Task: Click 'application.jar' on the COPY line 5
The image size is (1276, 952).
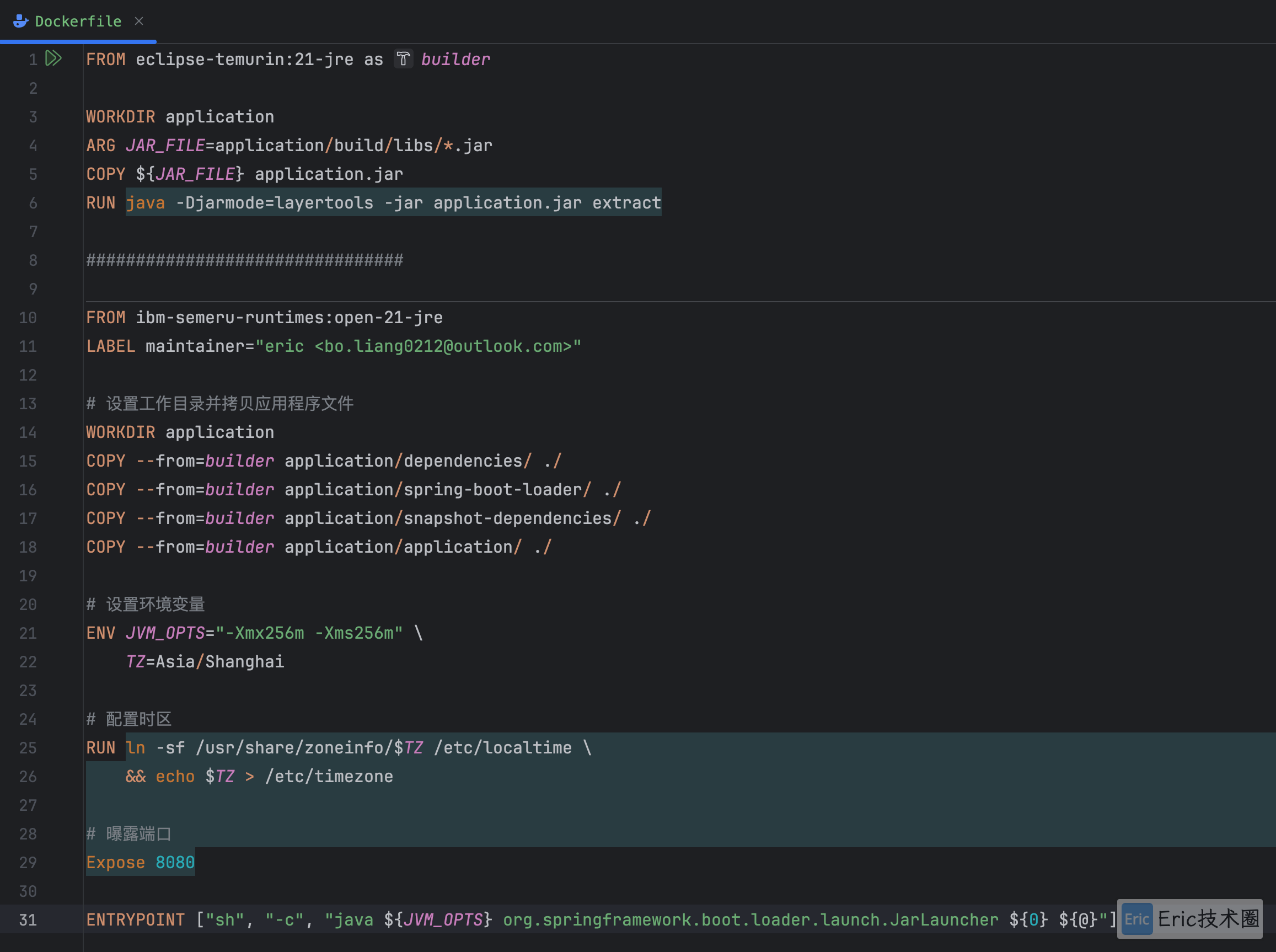Action: pyautogui.click(x=329, y=174)
